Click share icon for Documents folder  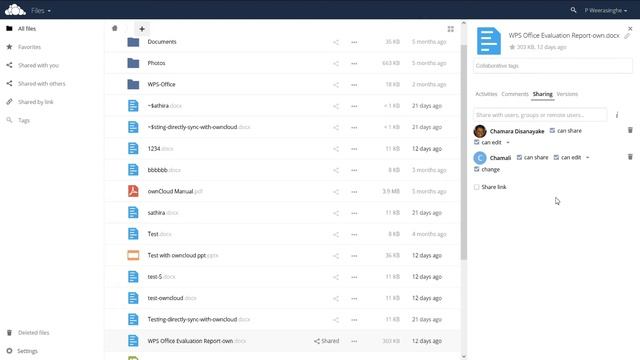pyautogui.click(x=336, y=42)
